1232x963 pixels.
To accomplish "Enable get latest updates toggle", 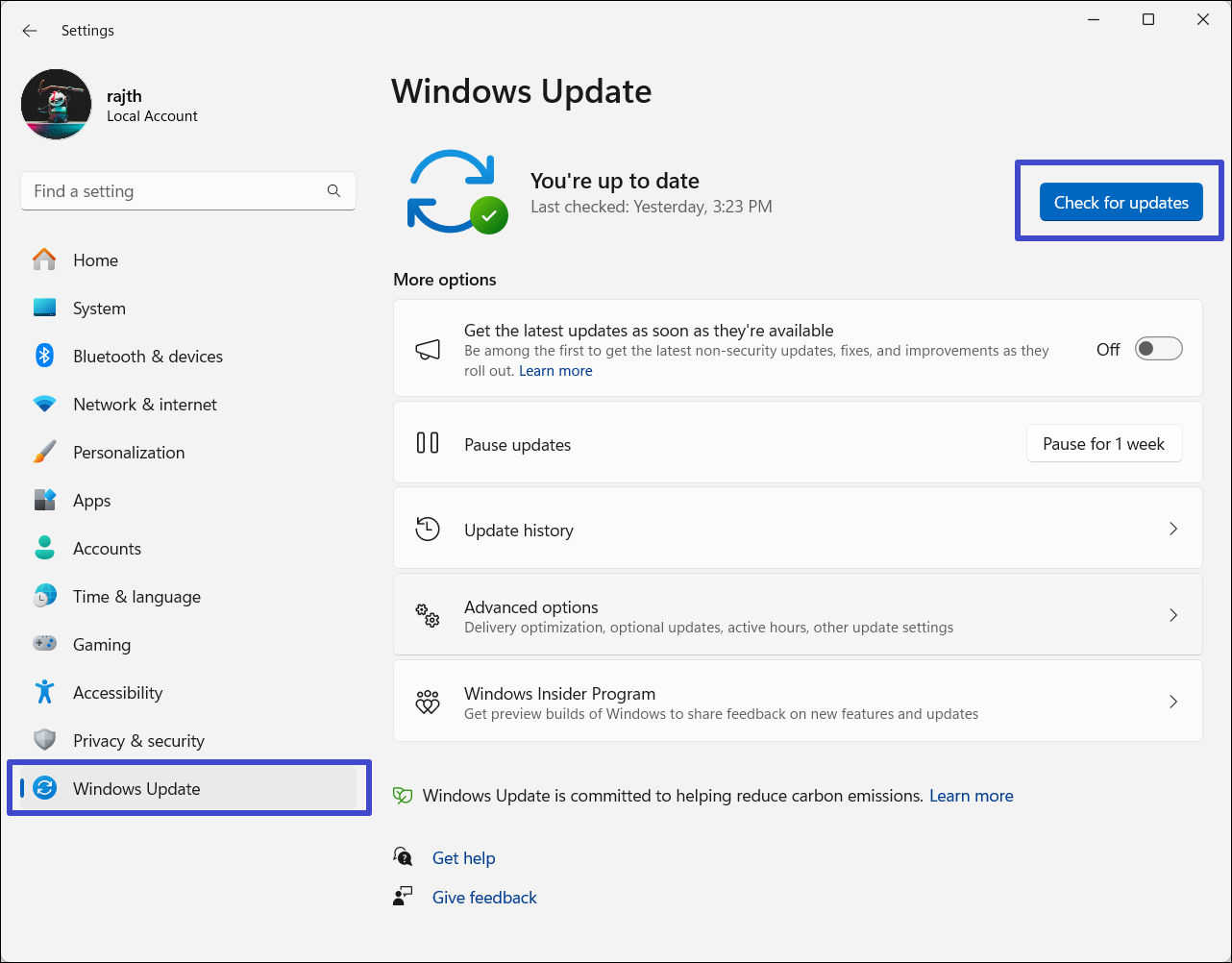I will point(1158,349).
